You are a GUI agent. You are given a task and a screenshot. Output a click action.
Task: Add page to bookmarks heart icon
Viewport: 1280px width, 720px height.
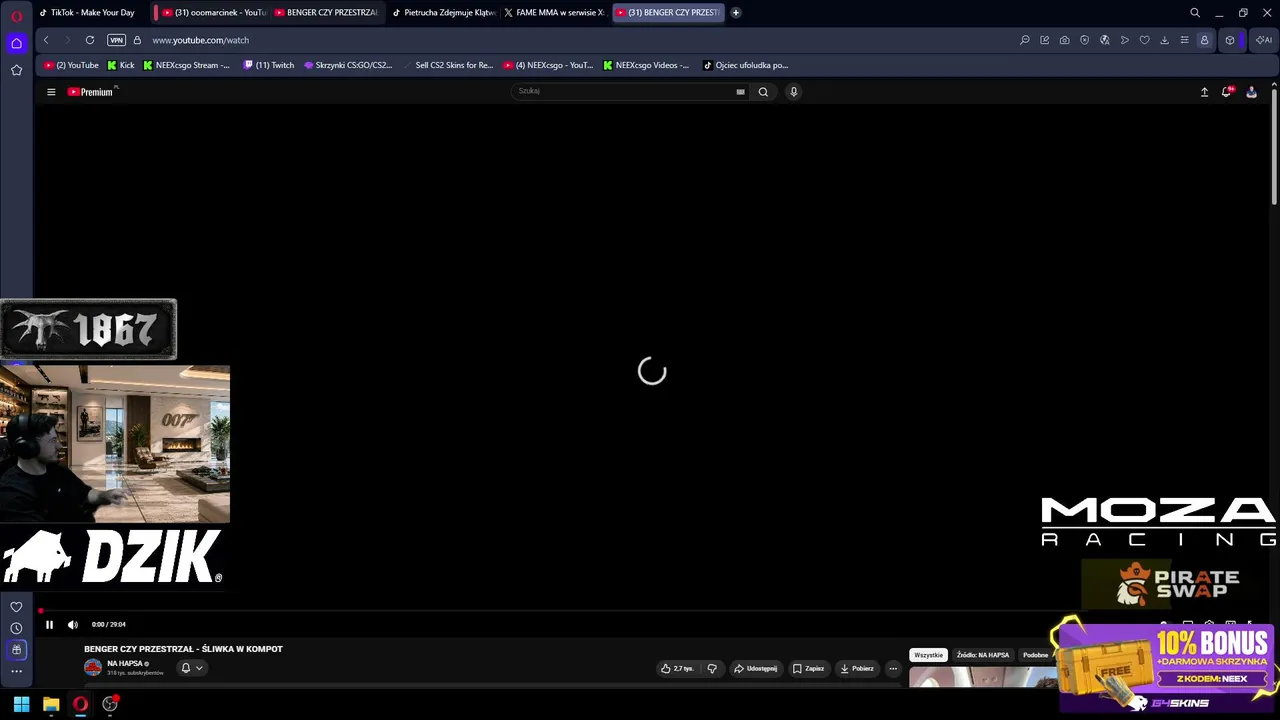[x=1145, y=40]
